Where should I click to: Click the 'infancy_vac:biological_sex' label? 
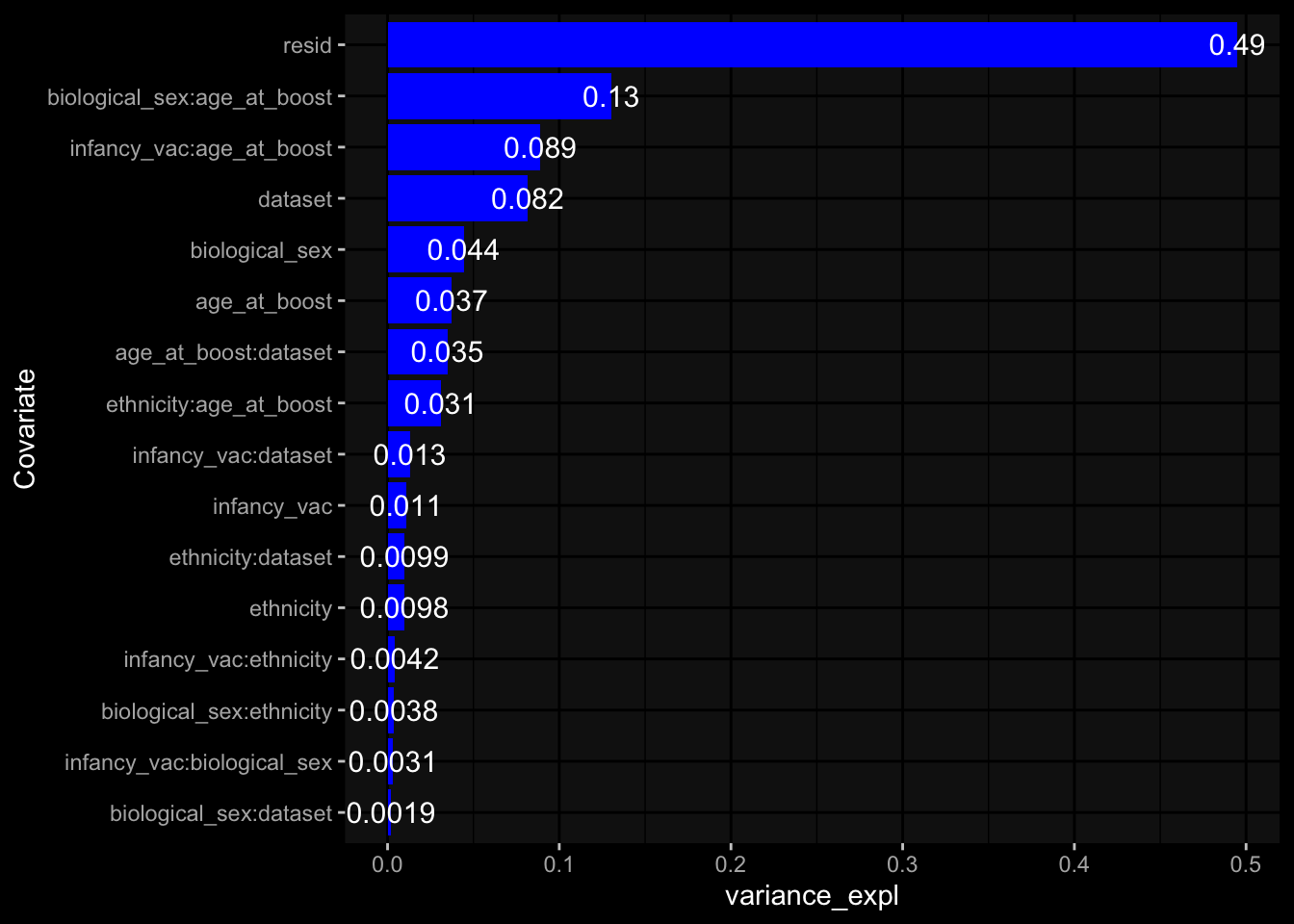198,762
